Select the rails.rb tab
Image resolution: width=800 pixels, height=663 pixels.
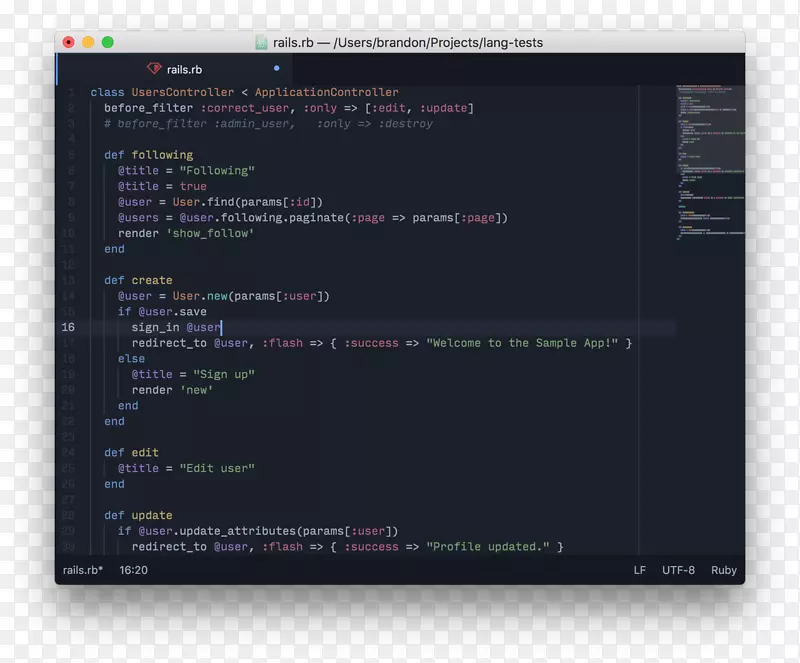click(x=184, y=69)
